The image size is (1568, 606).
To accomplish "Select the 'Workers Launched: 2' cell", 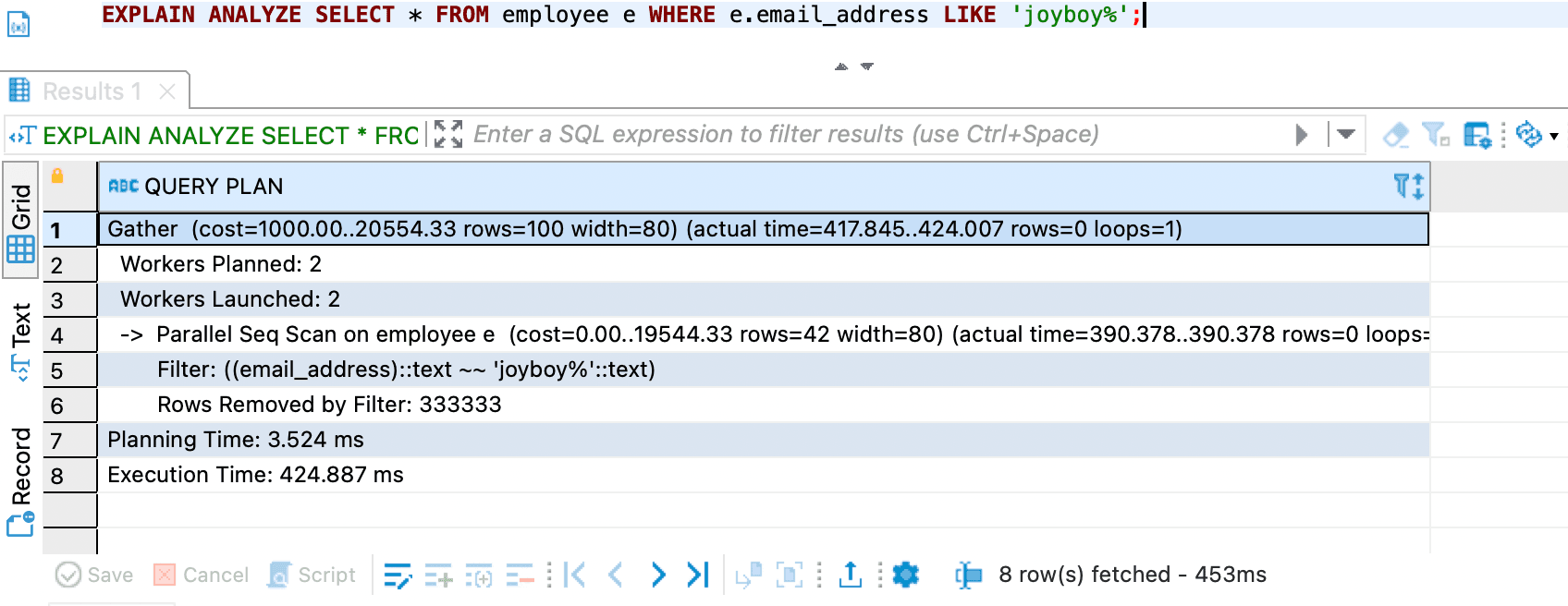I will click(x=764, y=299).
